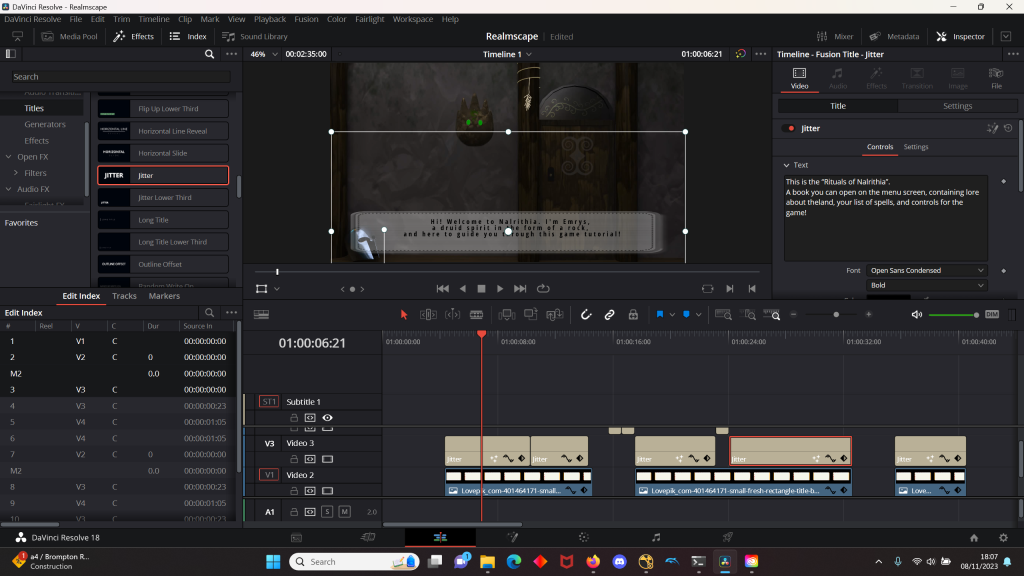Screen dimensions: 1024x576
Task: Reset the Jitter title parameters
Action: 1008,129
